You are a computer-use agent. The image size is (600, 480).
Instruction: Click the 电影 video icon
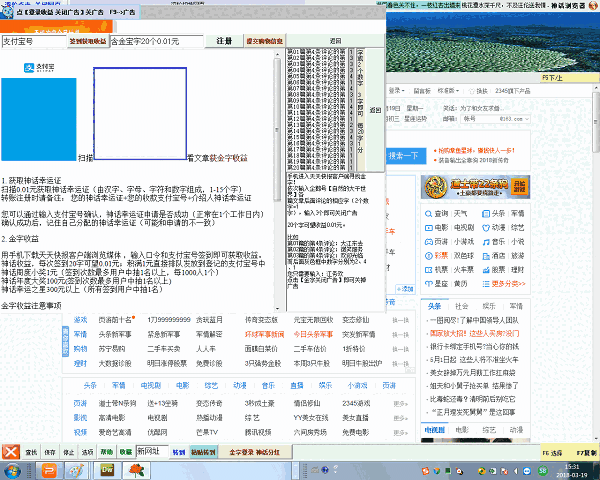pyautogui.click(x=429, y=228)
